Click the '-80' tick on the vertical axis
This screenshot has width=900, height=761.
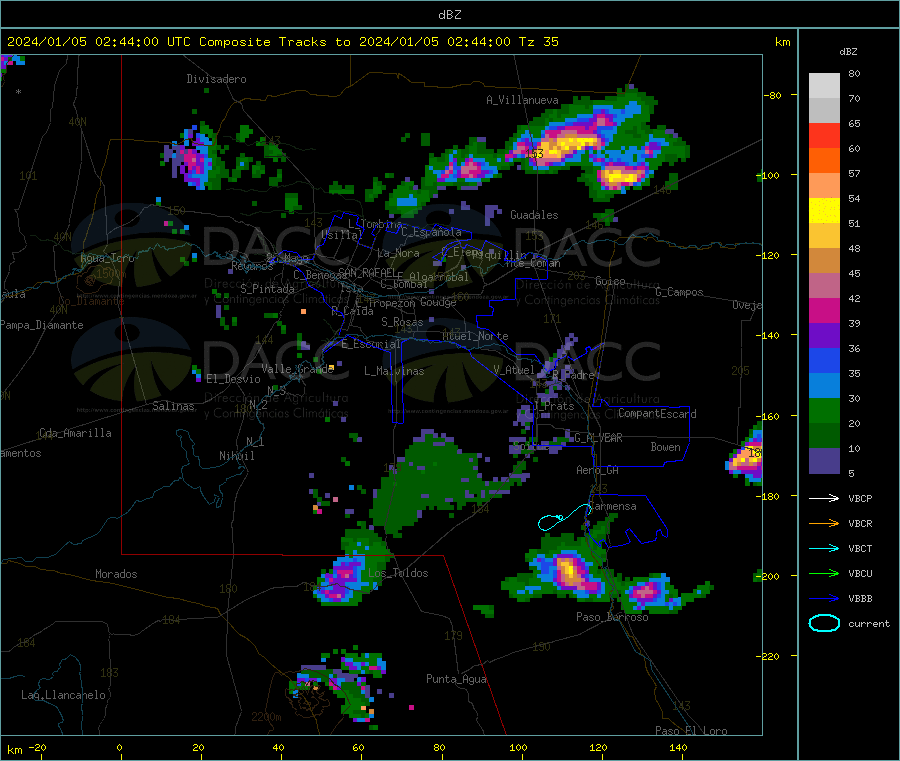(773, 95)
